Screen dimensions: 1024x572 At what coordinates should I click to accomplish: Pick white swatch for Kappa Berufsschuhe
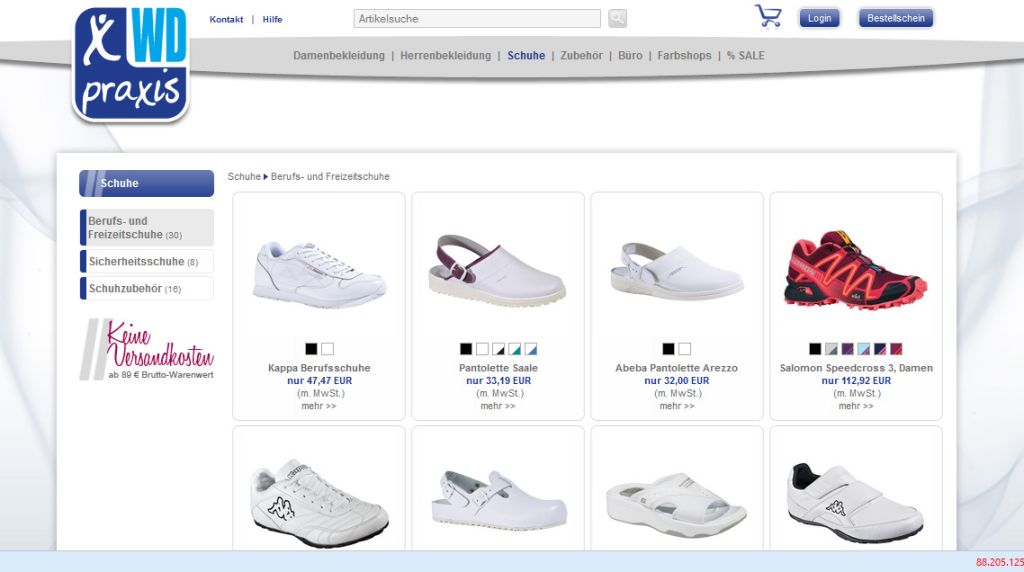tap(327, 349)
